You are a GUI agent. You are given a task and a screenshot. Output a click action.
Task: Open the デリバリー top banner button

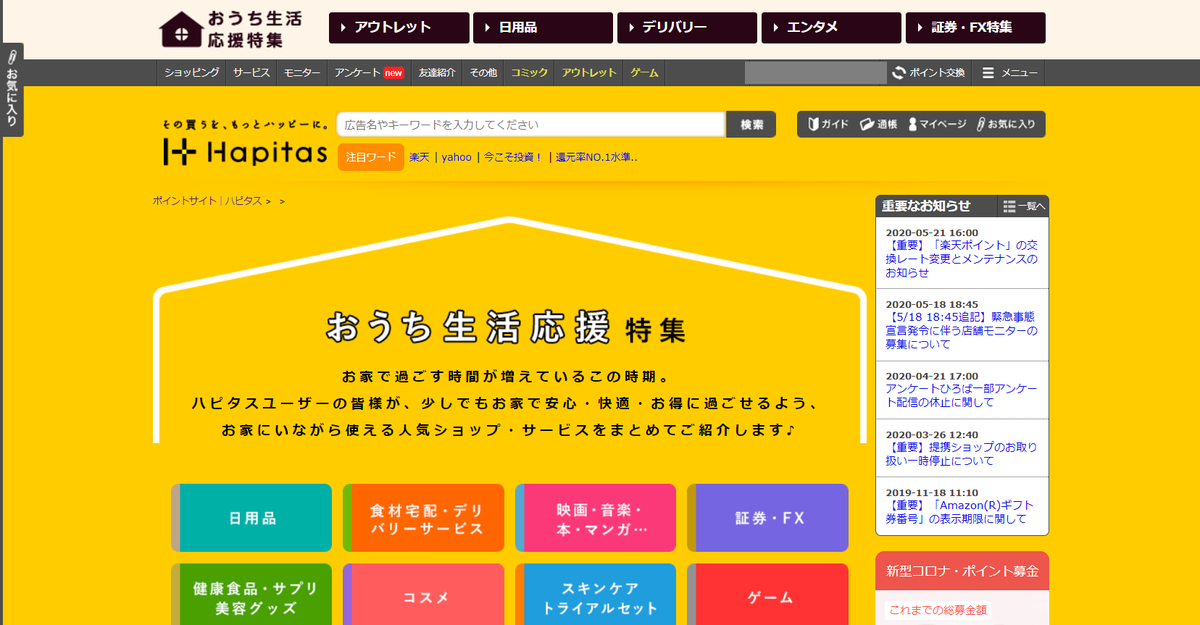click(x=687, y=28)
